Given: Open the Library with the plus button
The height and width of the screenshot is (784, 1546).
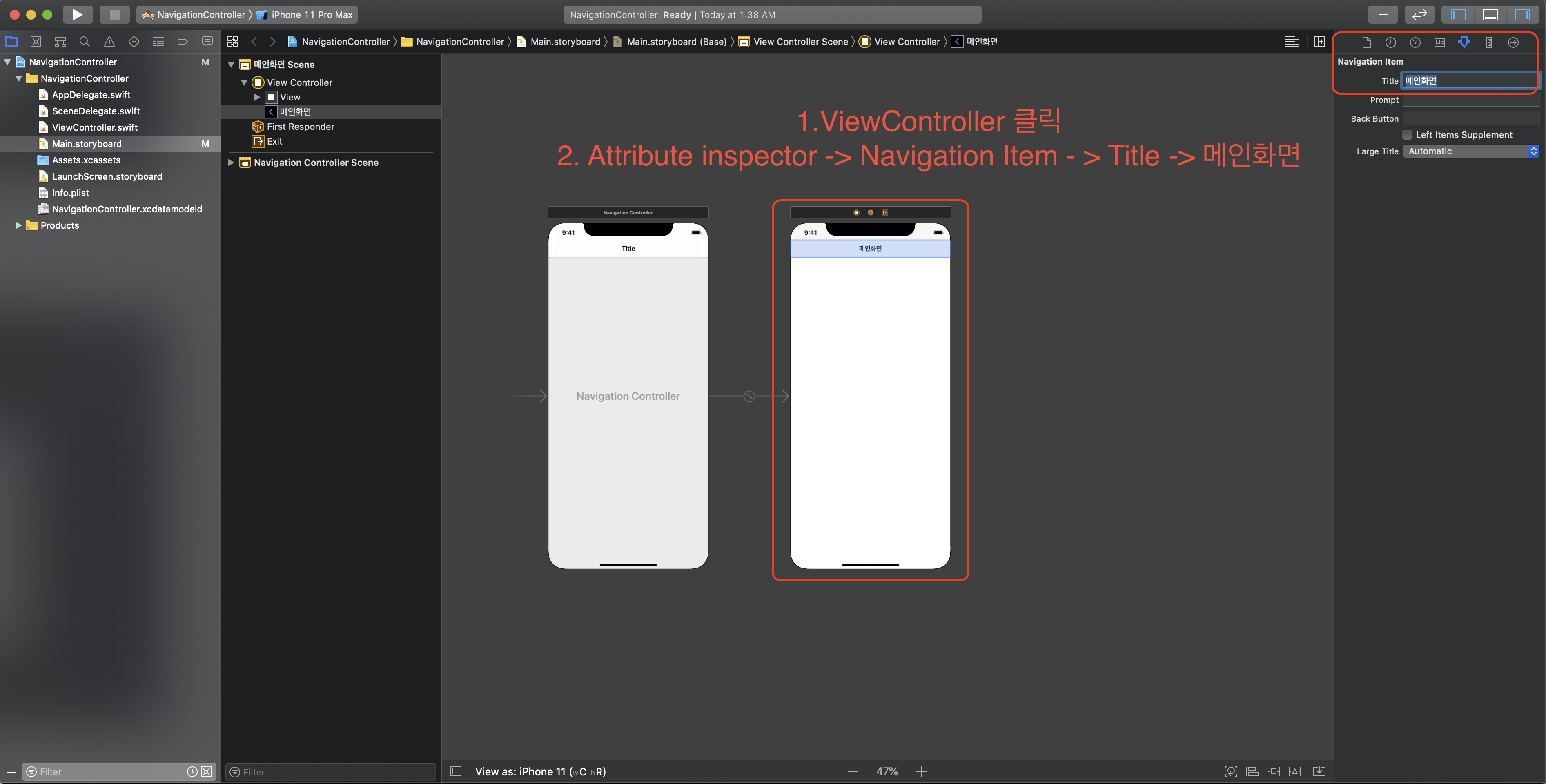Looking at the screenshot, I should click(x=1383, y=14).
